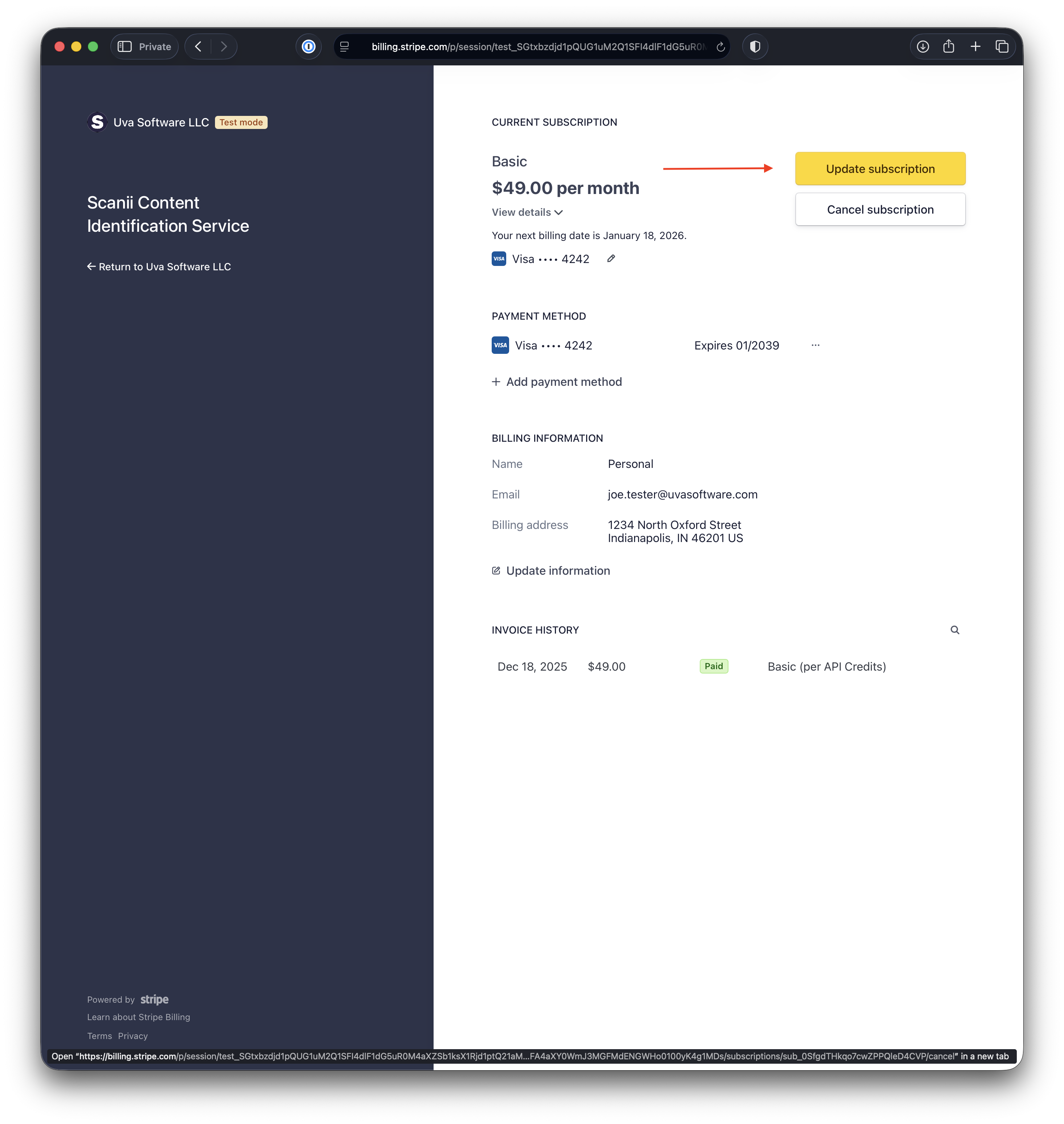Click the pencil icon beside Visa 4242

tap(611, 259)
